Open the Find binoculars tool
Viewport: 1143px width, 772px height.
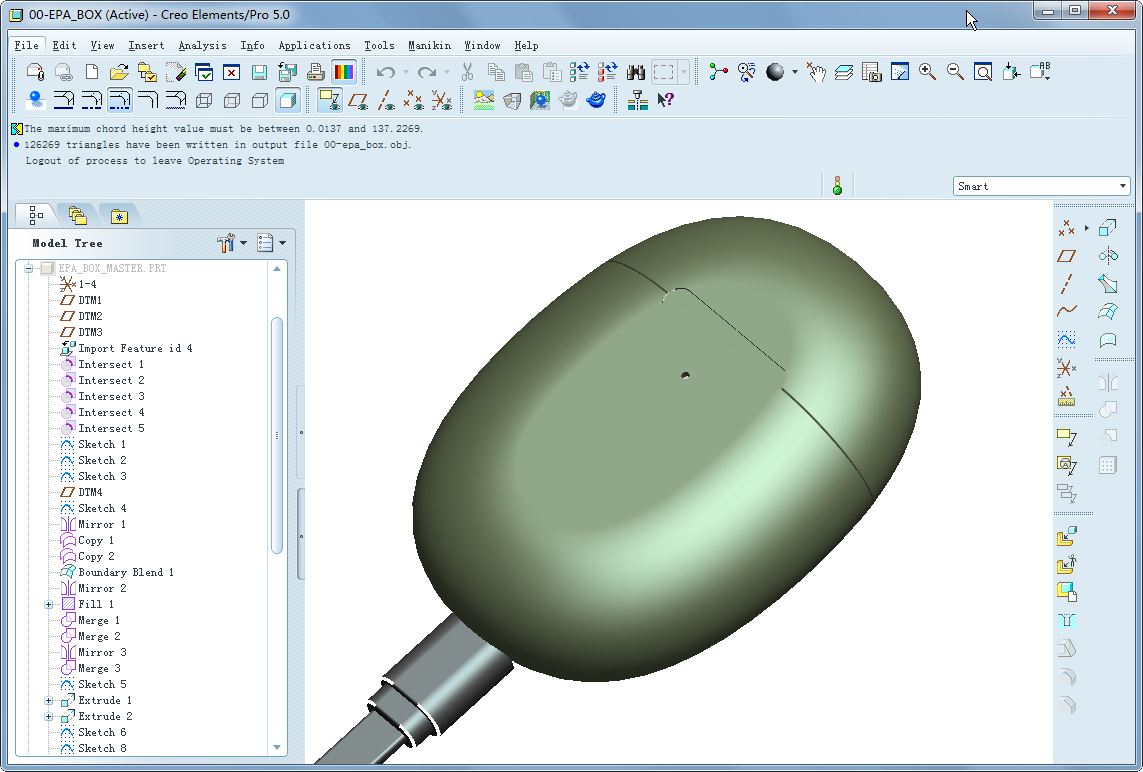coord(636,72)
